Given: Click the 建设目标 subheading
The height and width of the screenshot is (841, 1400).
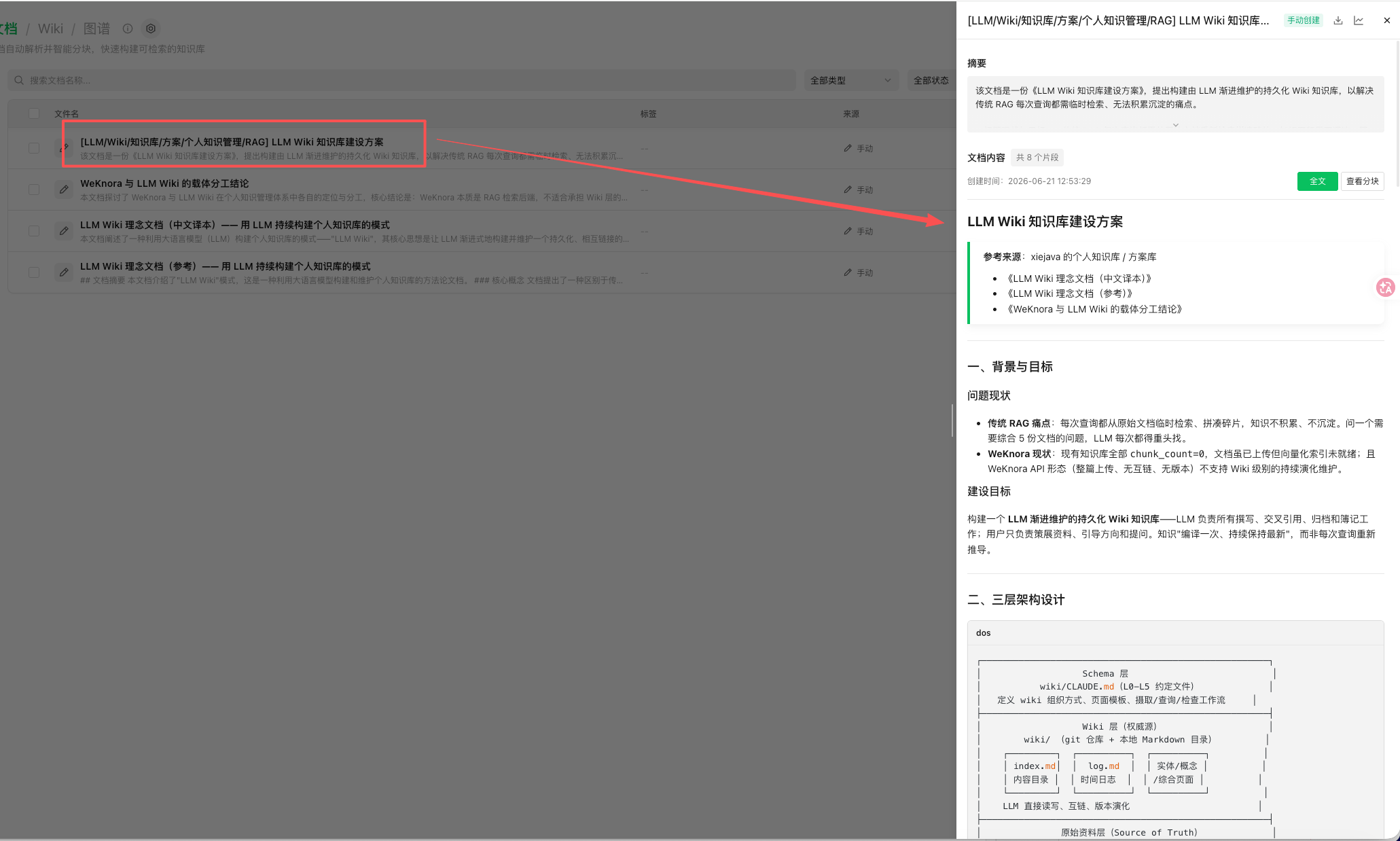Looking at the screenshot, I should pos(989,491).
